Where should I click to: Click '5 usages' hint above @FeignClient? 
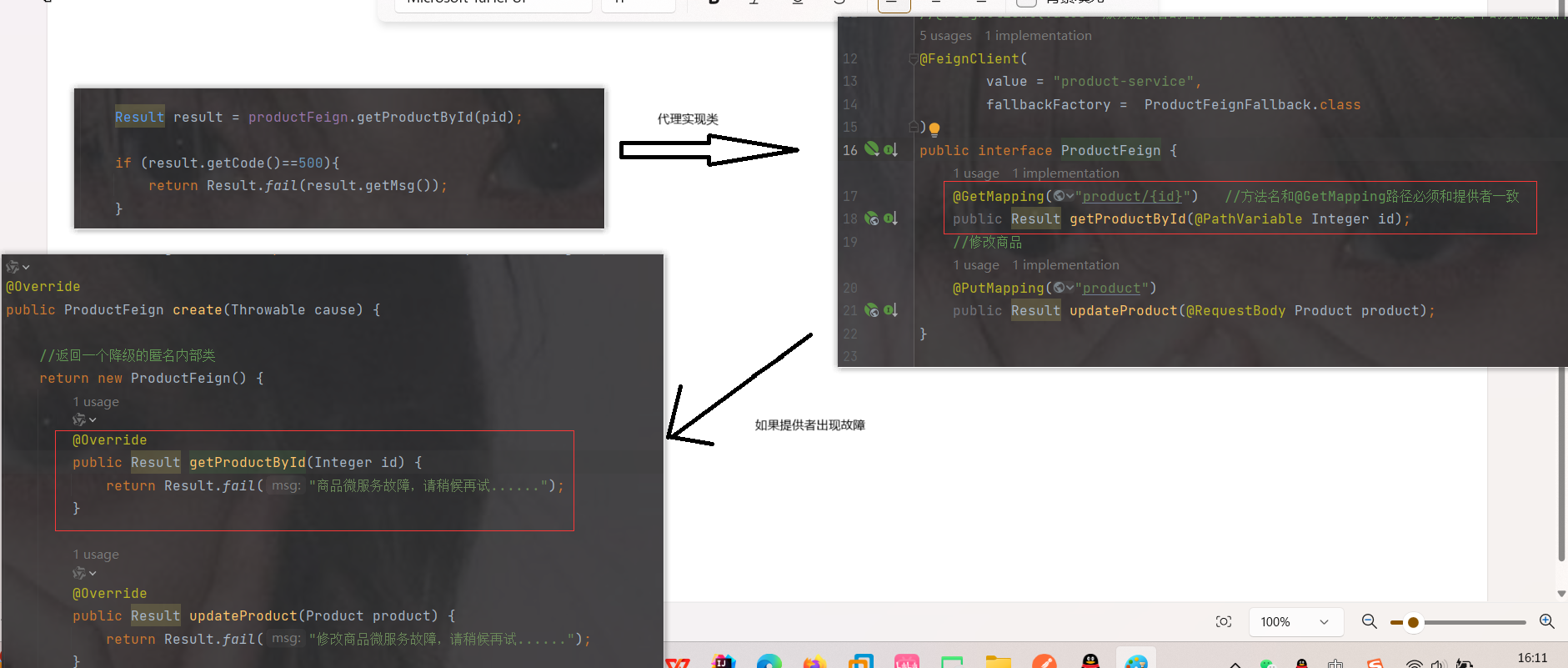(945, 36)
